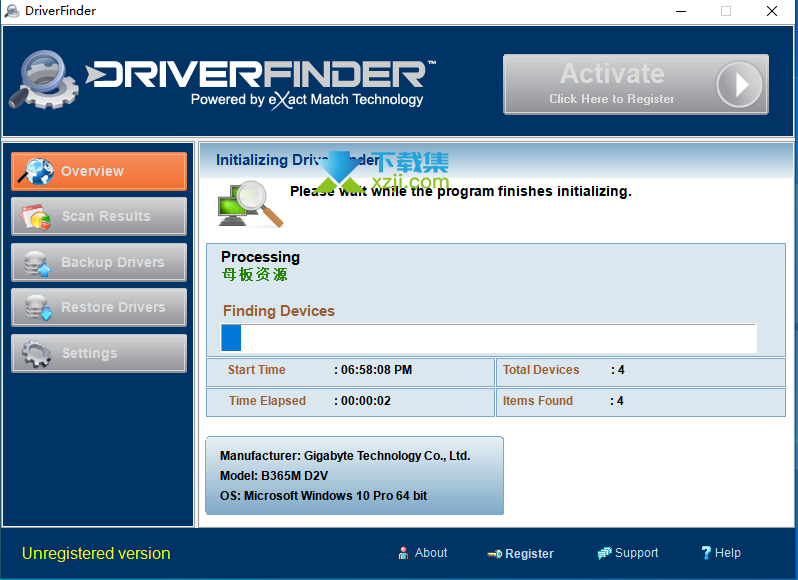Image resolution: width=798 pixels, height=580 pixels.
Task: Click the Please wait initializing message
Action: (x=461, y=191)
